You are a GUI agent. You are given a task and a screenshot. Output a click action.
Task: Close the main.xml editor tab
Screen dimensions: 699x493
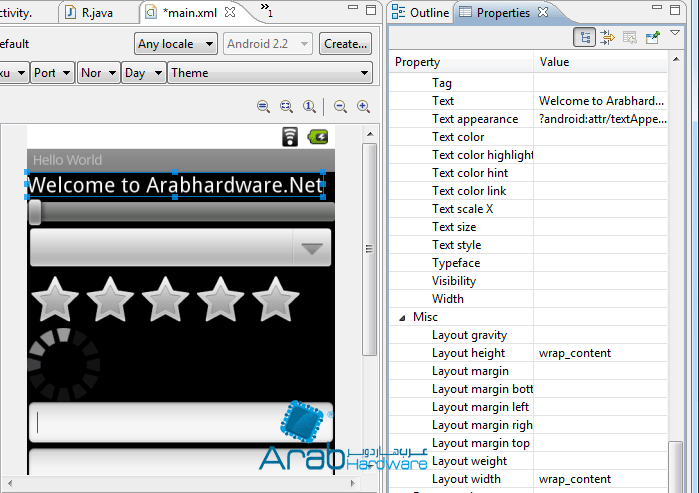tap(230, 12)
